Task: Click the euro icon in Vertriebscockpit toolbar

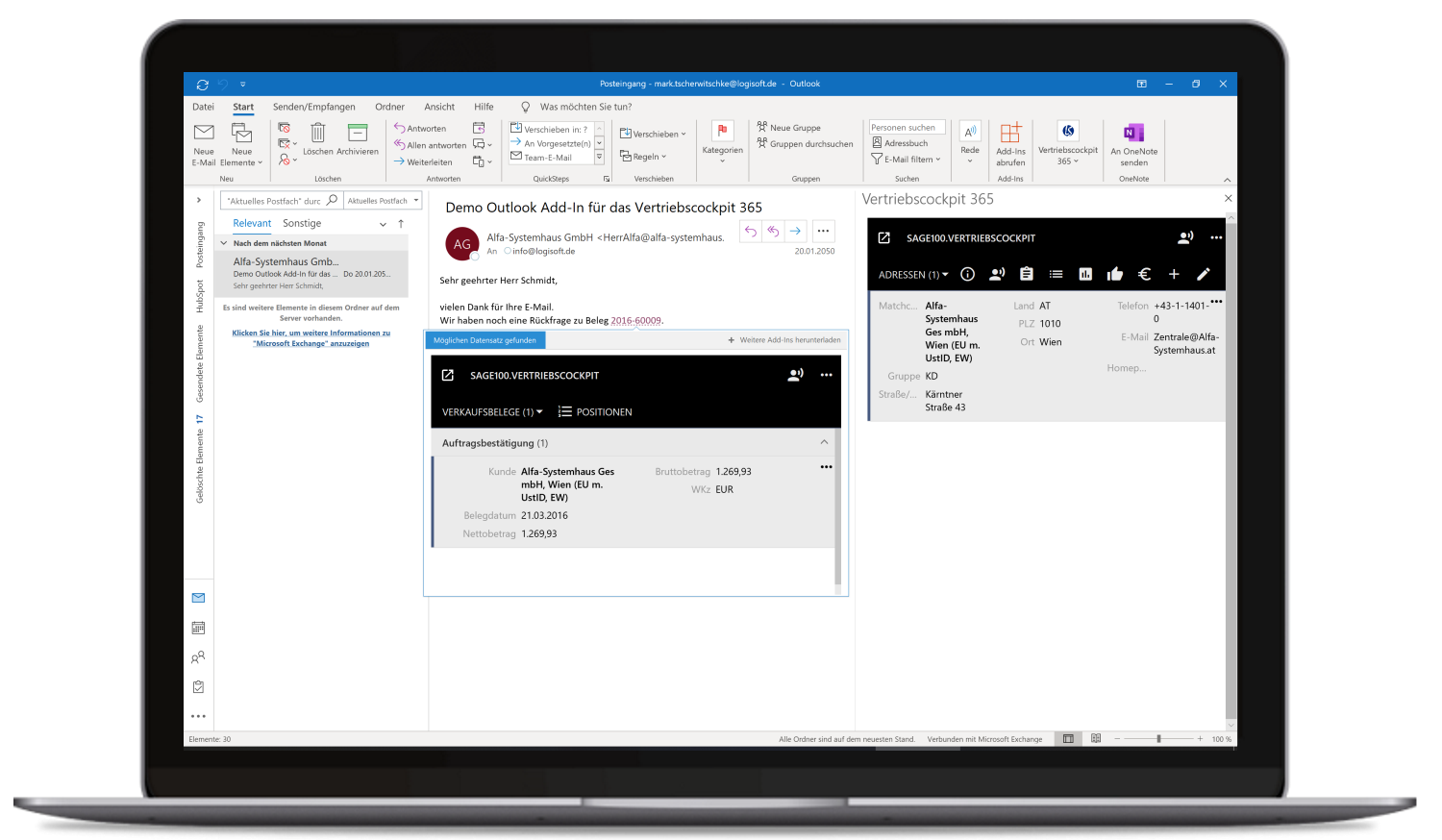Action: (1144, 274)
